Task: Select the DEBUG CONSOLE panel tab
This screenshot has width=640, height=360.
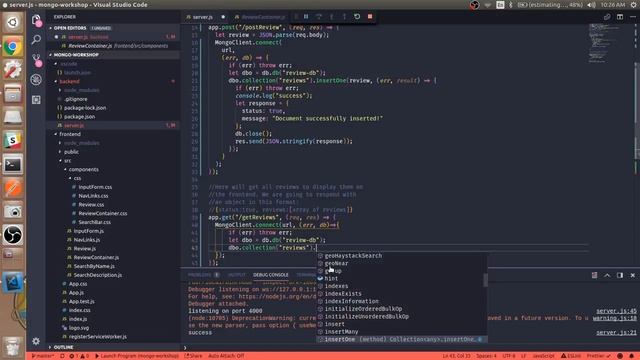Action: point(271,275)
